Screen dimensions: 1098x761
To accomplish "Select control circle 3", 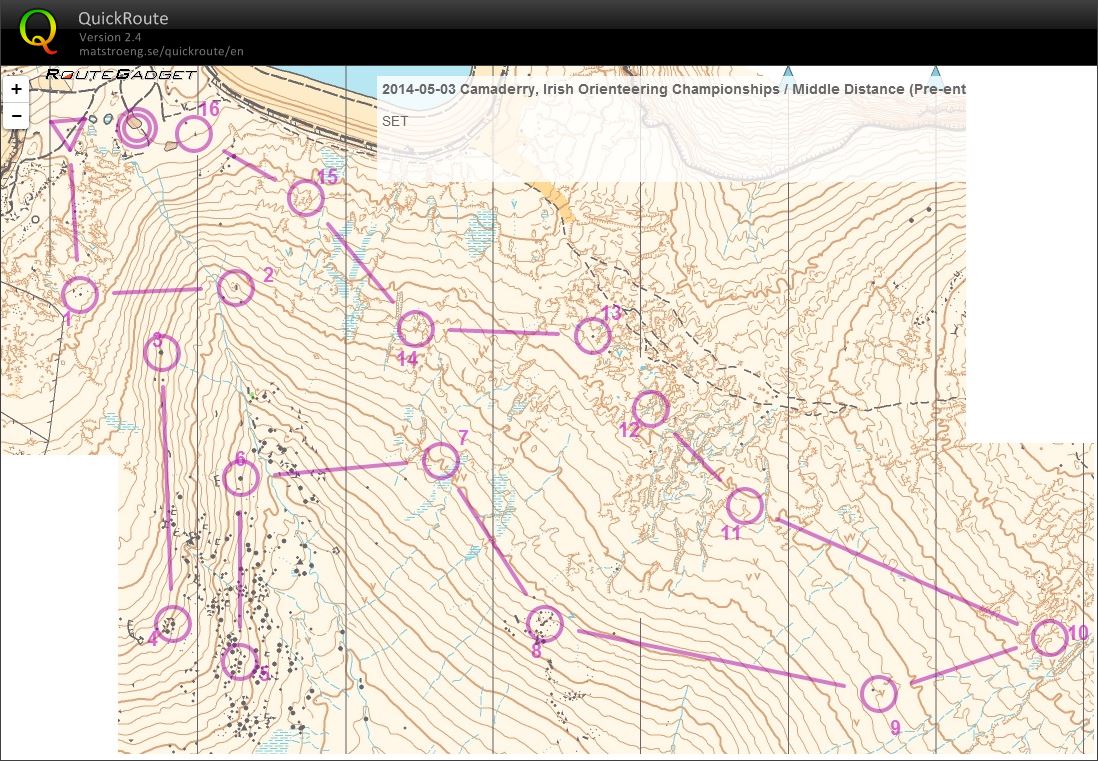I will click(162, 353).
